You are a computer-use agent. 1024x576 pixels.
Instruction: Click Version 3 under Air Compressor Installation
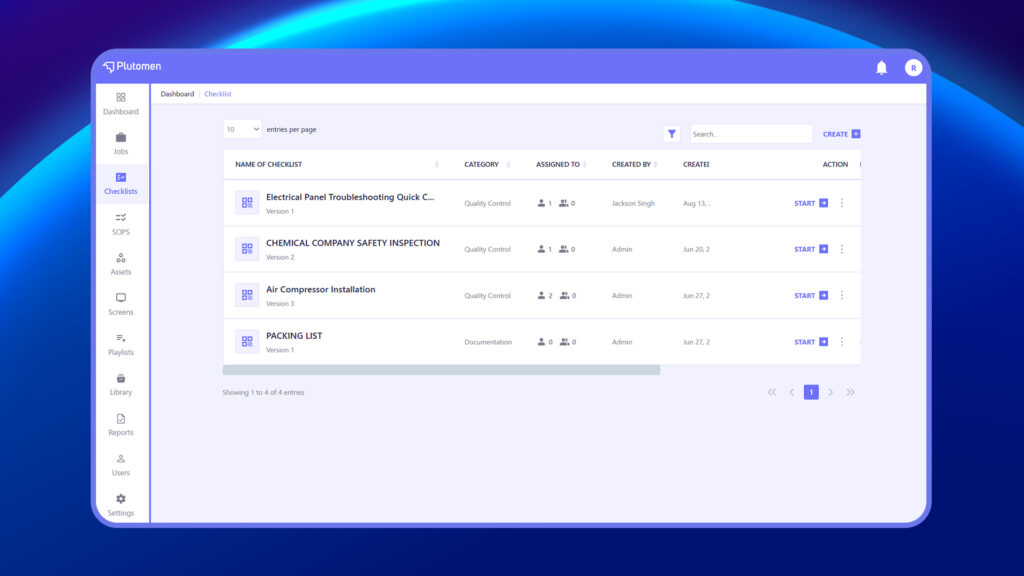click(x=280, y=304)
